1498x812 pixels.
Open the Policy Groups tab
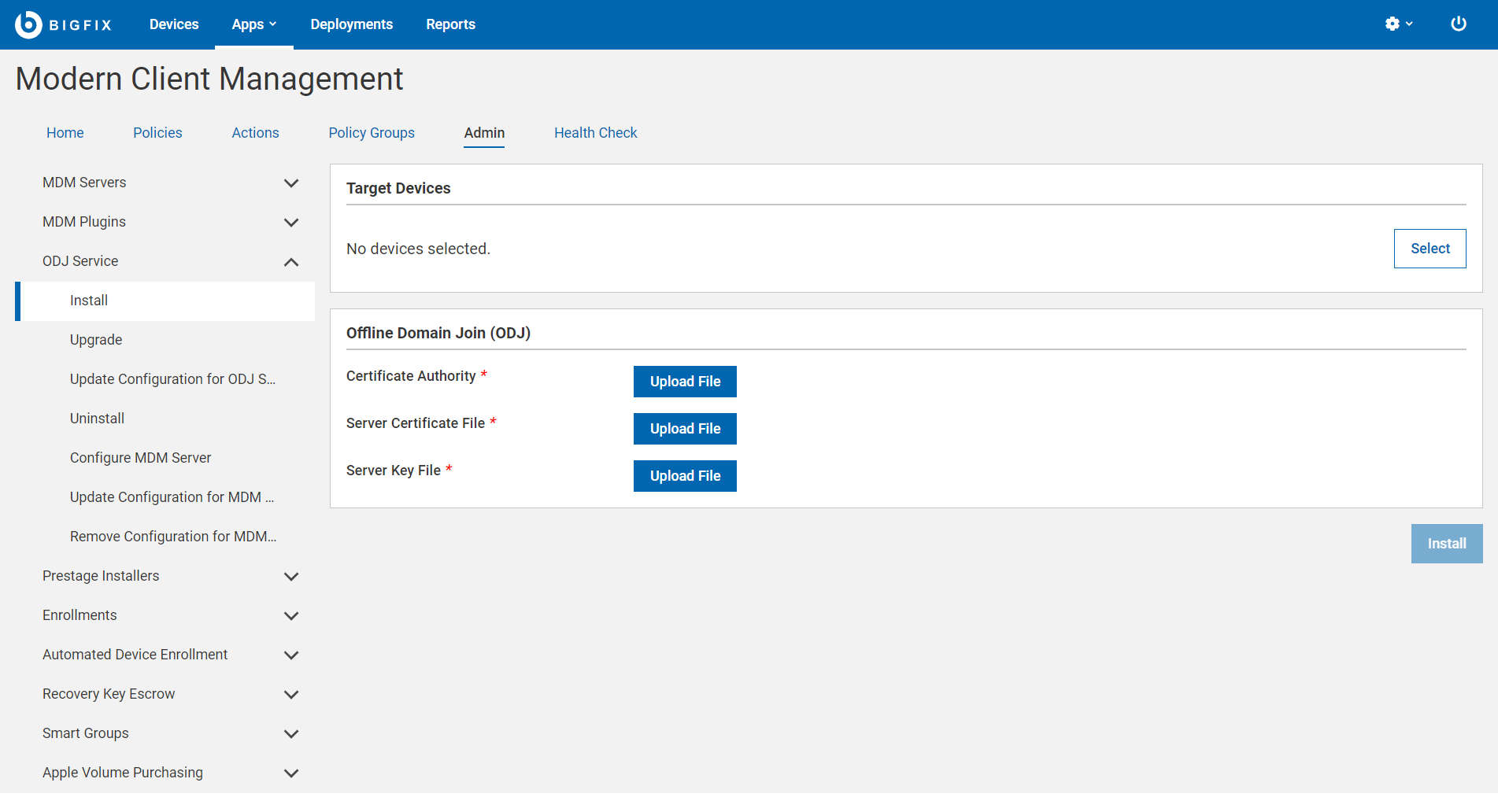[372, 133]
